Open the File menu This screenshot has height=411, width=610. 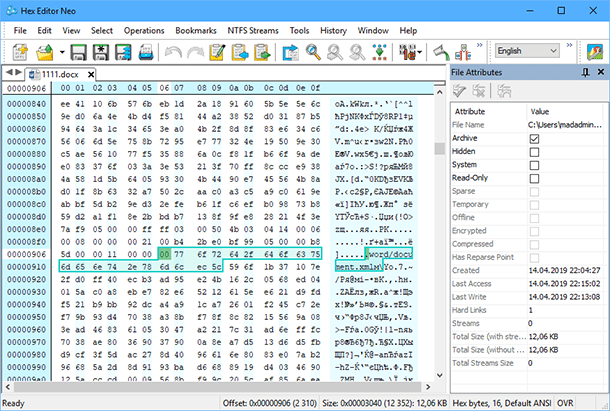(x=20, y=30)
